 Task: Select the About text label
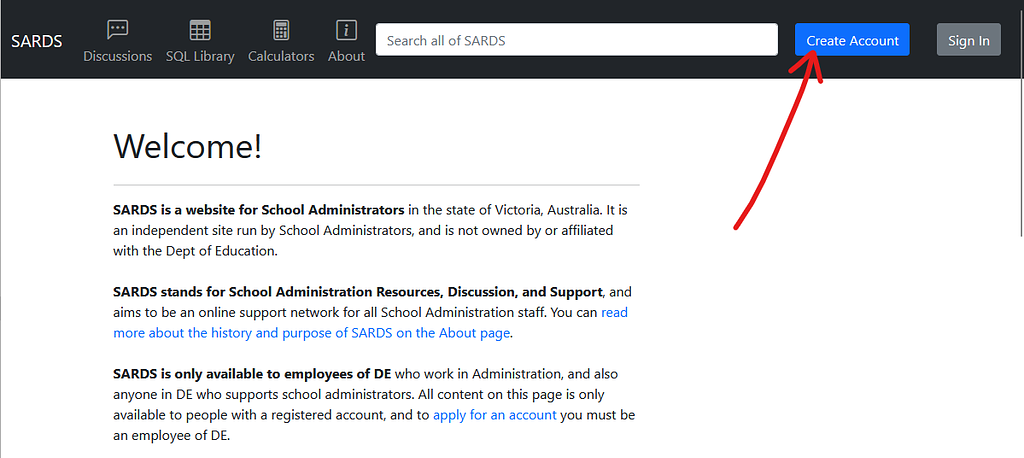point(346,56)
